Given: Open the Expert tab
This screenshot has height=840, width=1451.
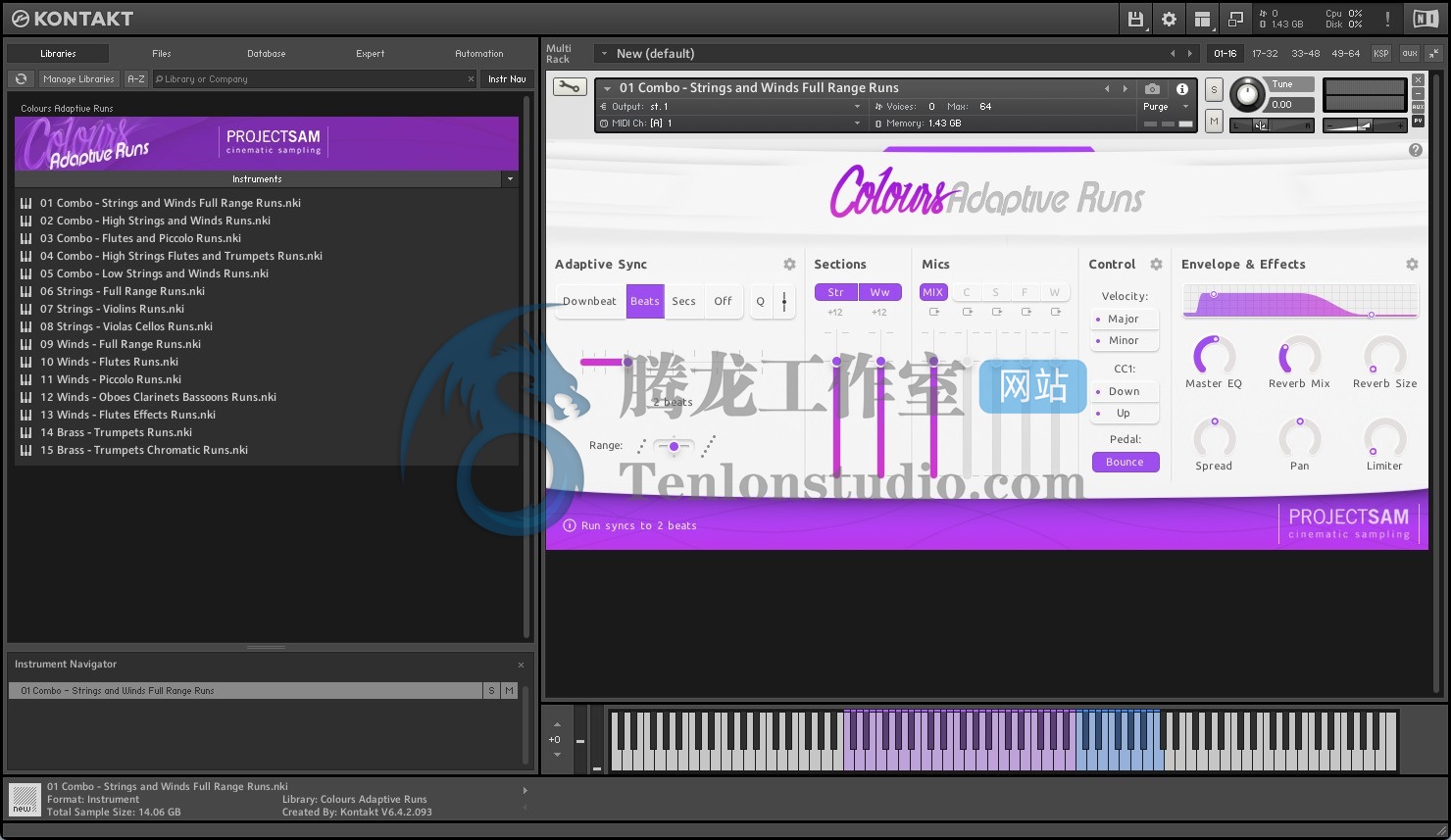Looking at the screenshot, I should (x=370, y=54).
